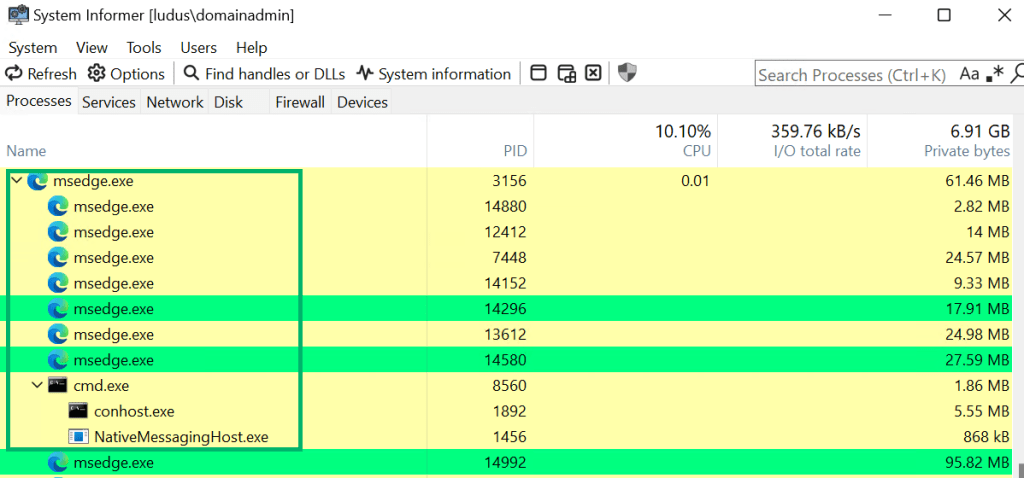Open System information window

pos(434,74)
